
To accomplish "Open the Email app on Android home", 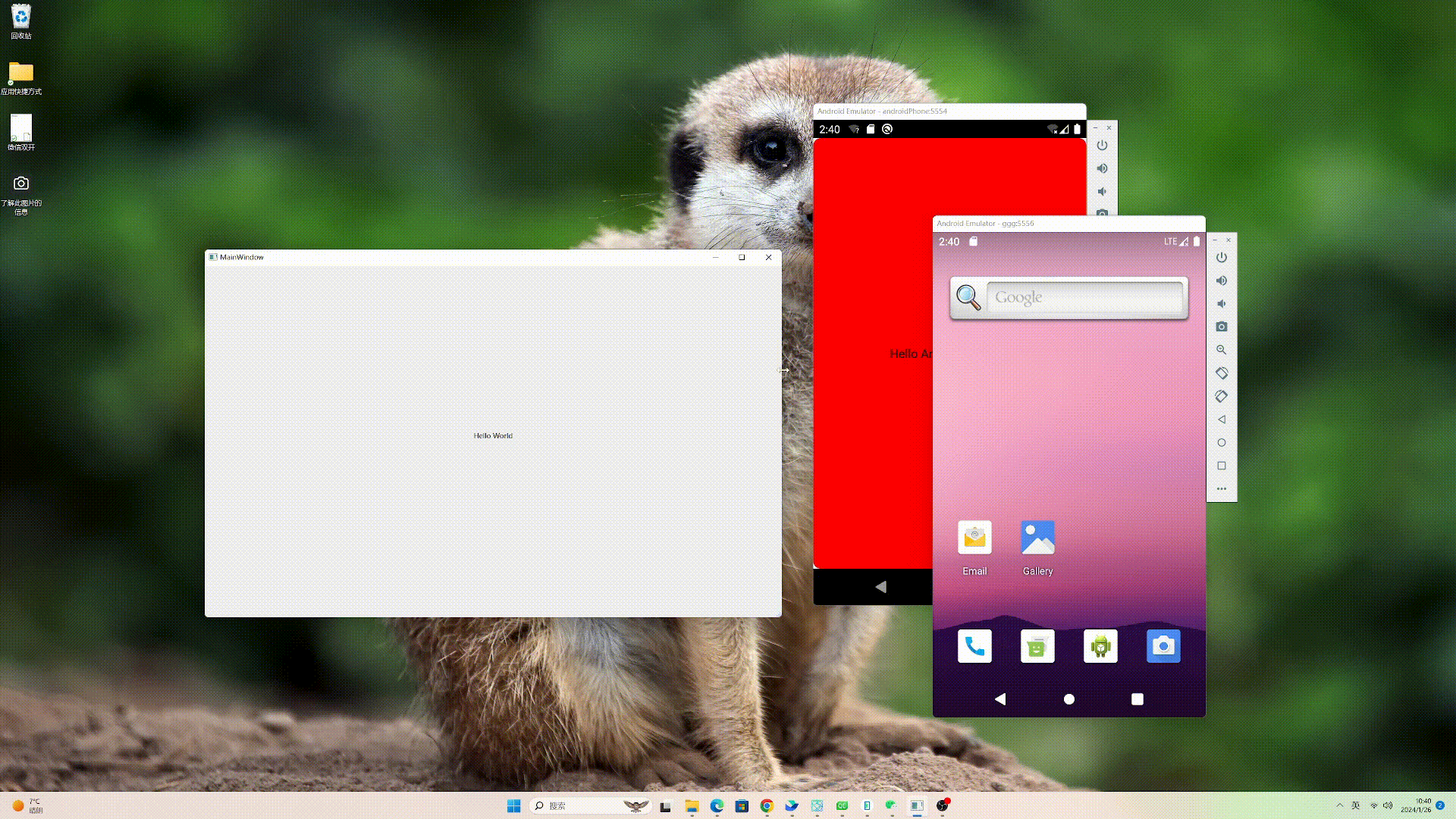I will pos(974,538).
